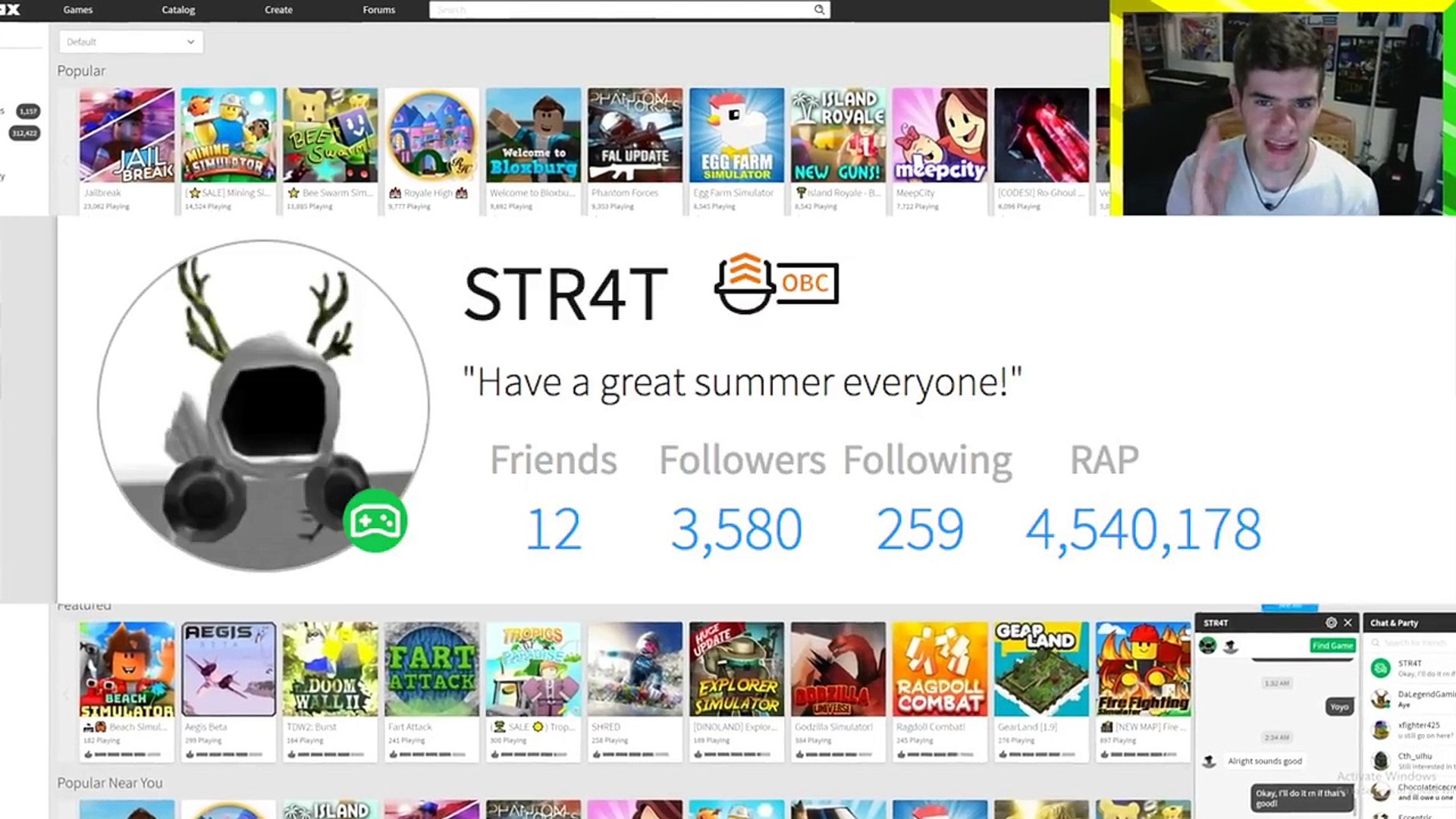This screenshot has width=1456, height=819.
Task: Select xfighter425 avatar in chat list
Action: pyautogui.click(x=1381, y=730)
